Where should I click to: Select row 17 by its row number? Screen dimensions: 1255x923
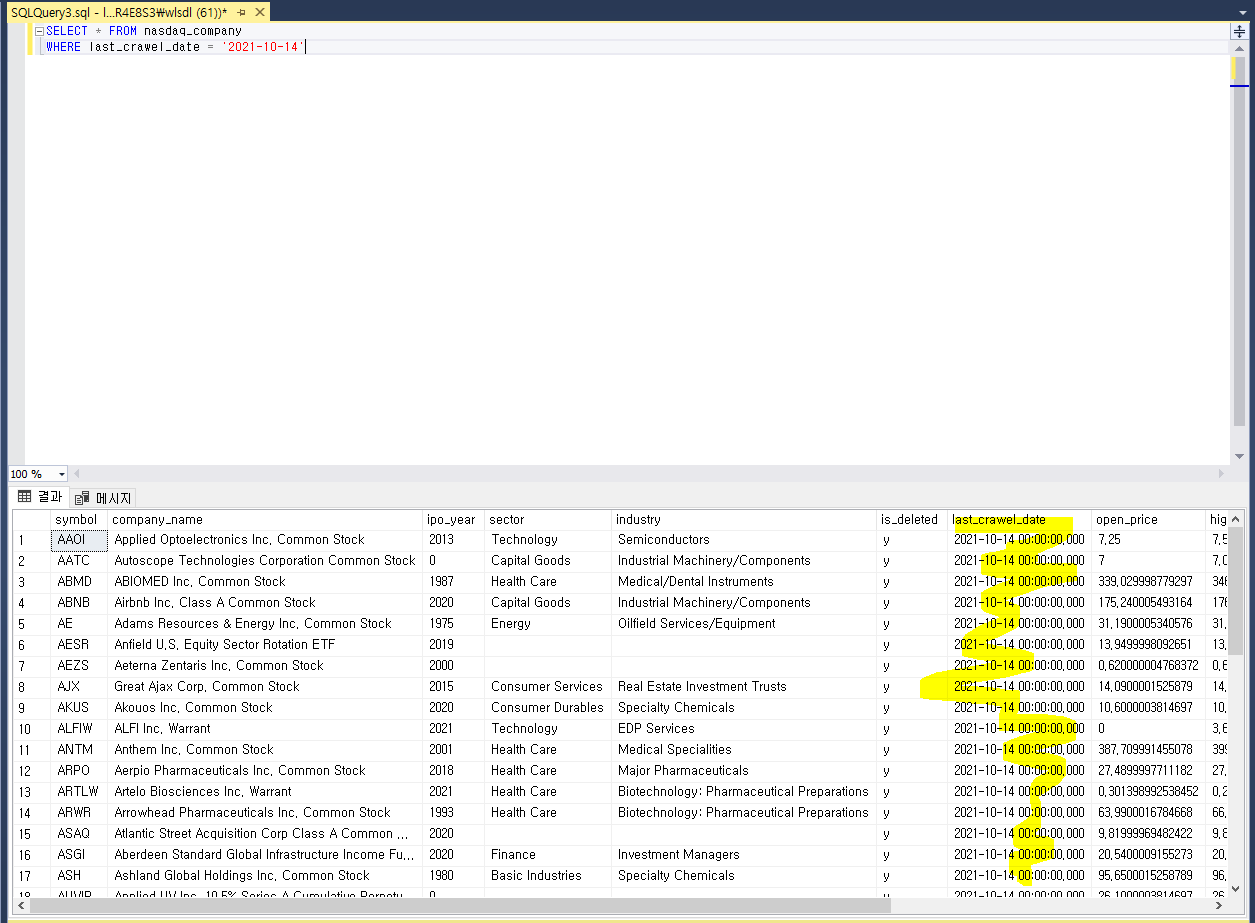(x=31, y=876)
